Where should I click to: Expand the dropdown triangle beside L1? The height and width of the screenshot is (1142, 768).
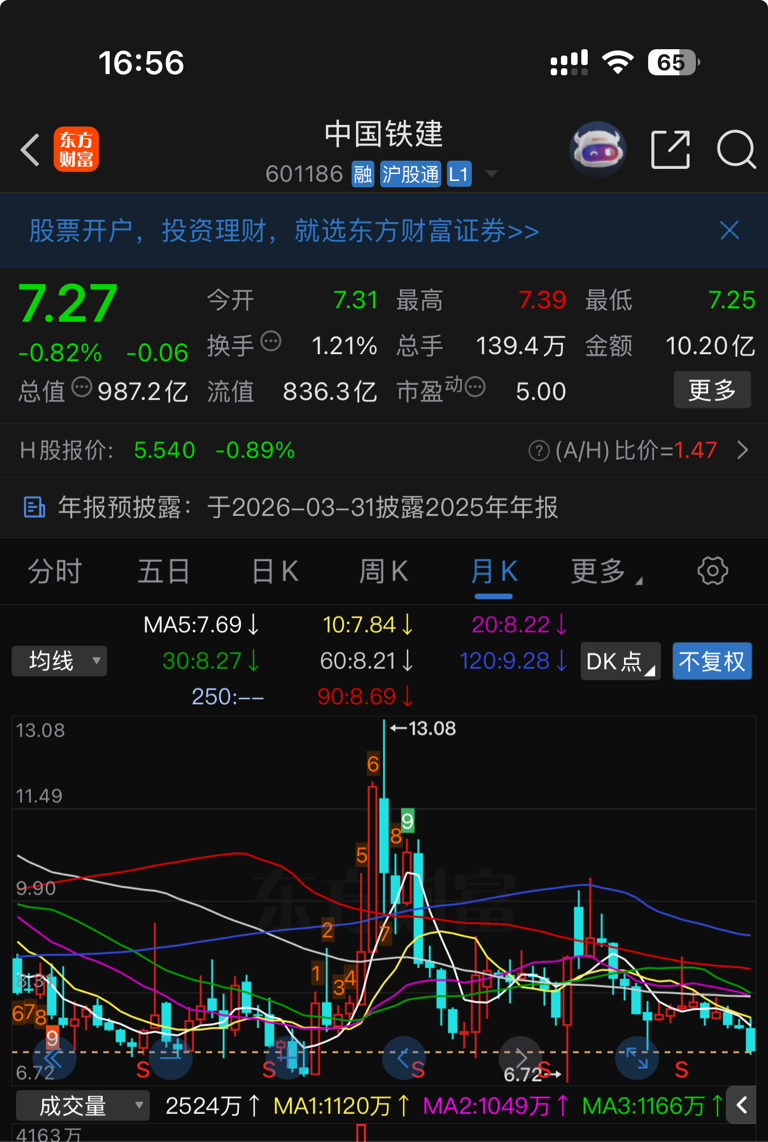pyautogui.click(x=491, y=174)
